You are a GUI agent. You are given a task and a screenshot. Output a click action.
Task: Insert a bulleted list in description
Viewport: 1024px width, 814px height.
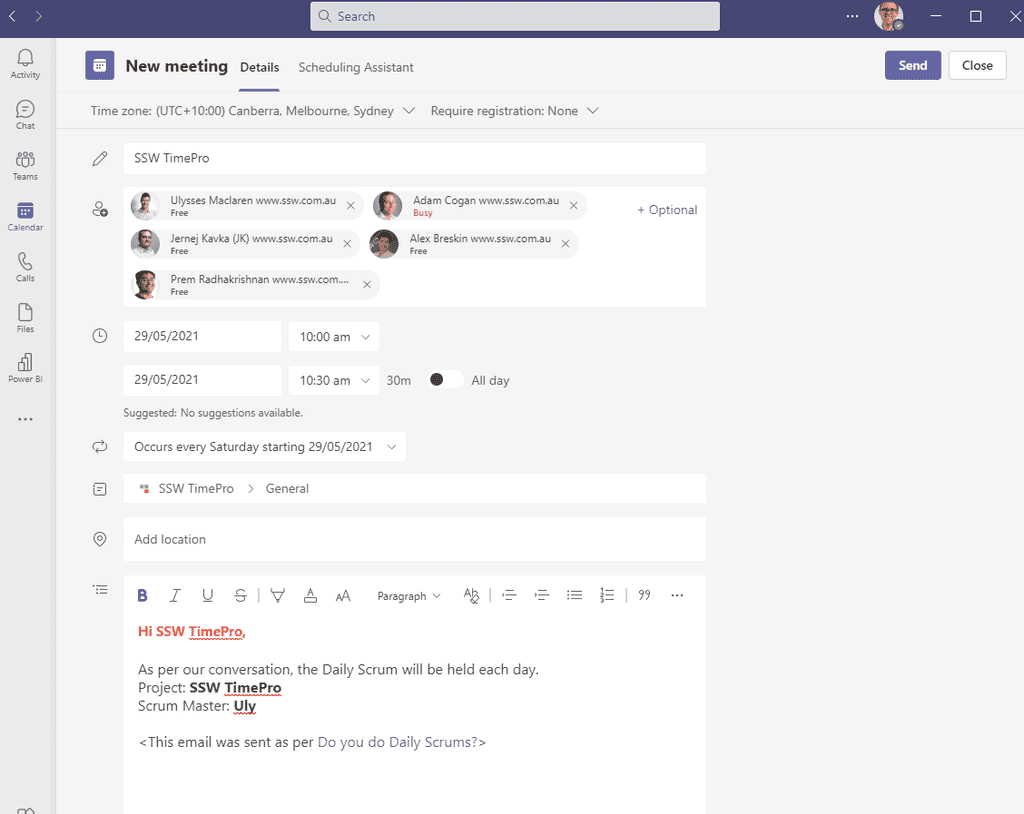coord(574,595)
